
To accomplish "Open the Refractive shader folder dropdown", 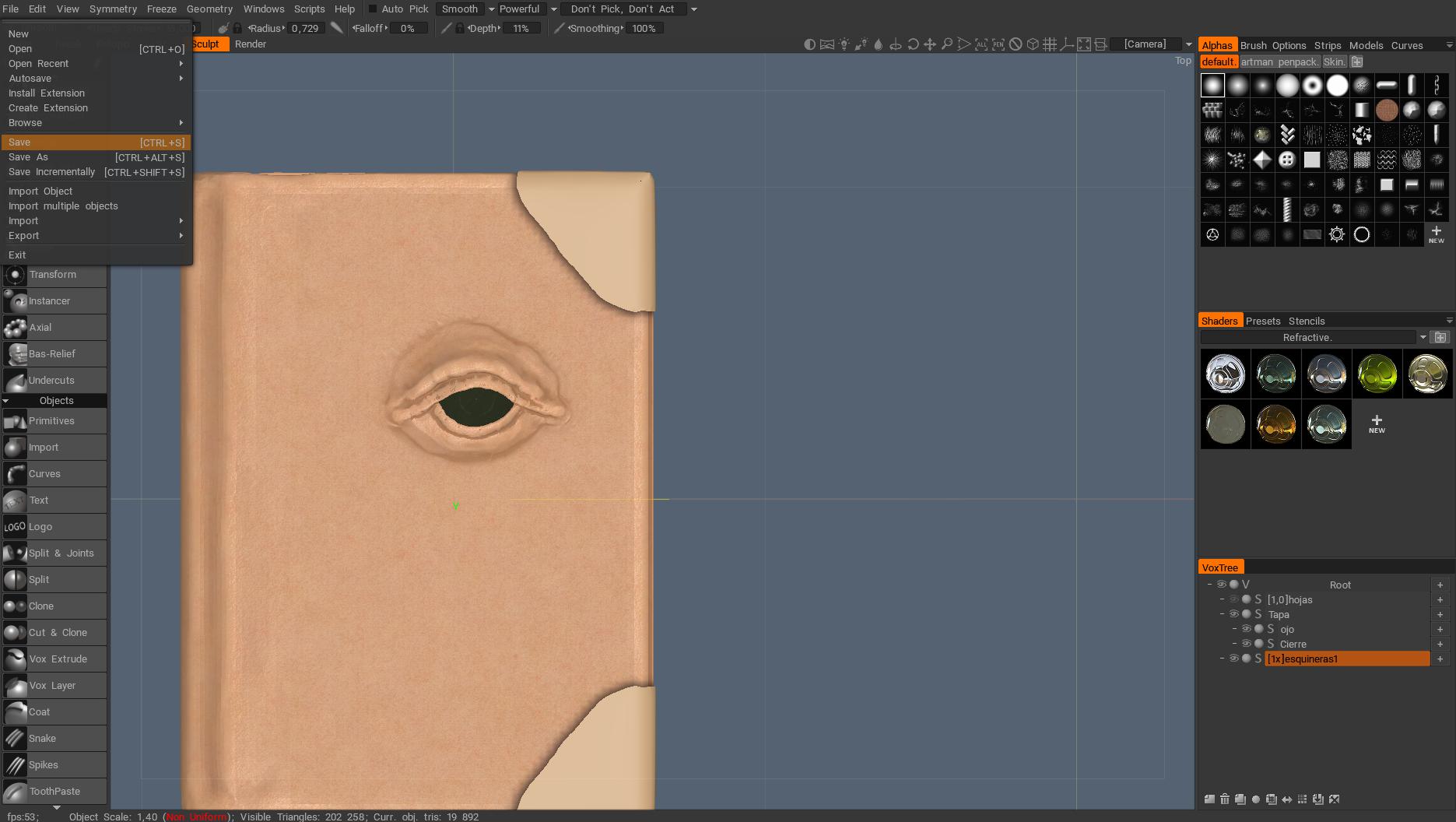I will tap(1423, 337).
